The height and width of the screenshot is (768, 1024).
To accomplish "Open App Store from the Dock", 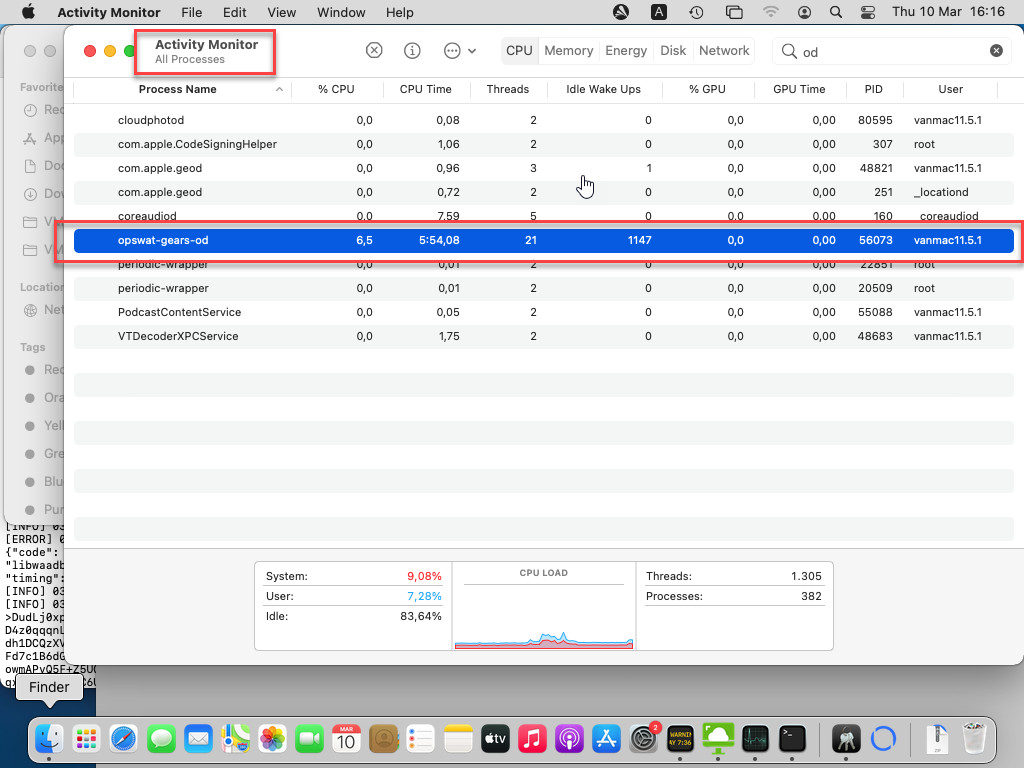I will coord(606,739).
